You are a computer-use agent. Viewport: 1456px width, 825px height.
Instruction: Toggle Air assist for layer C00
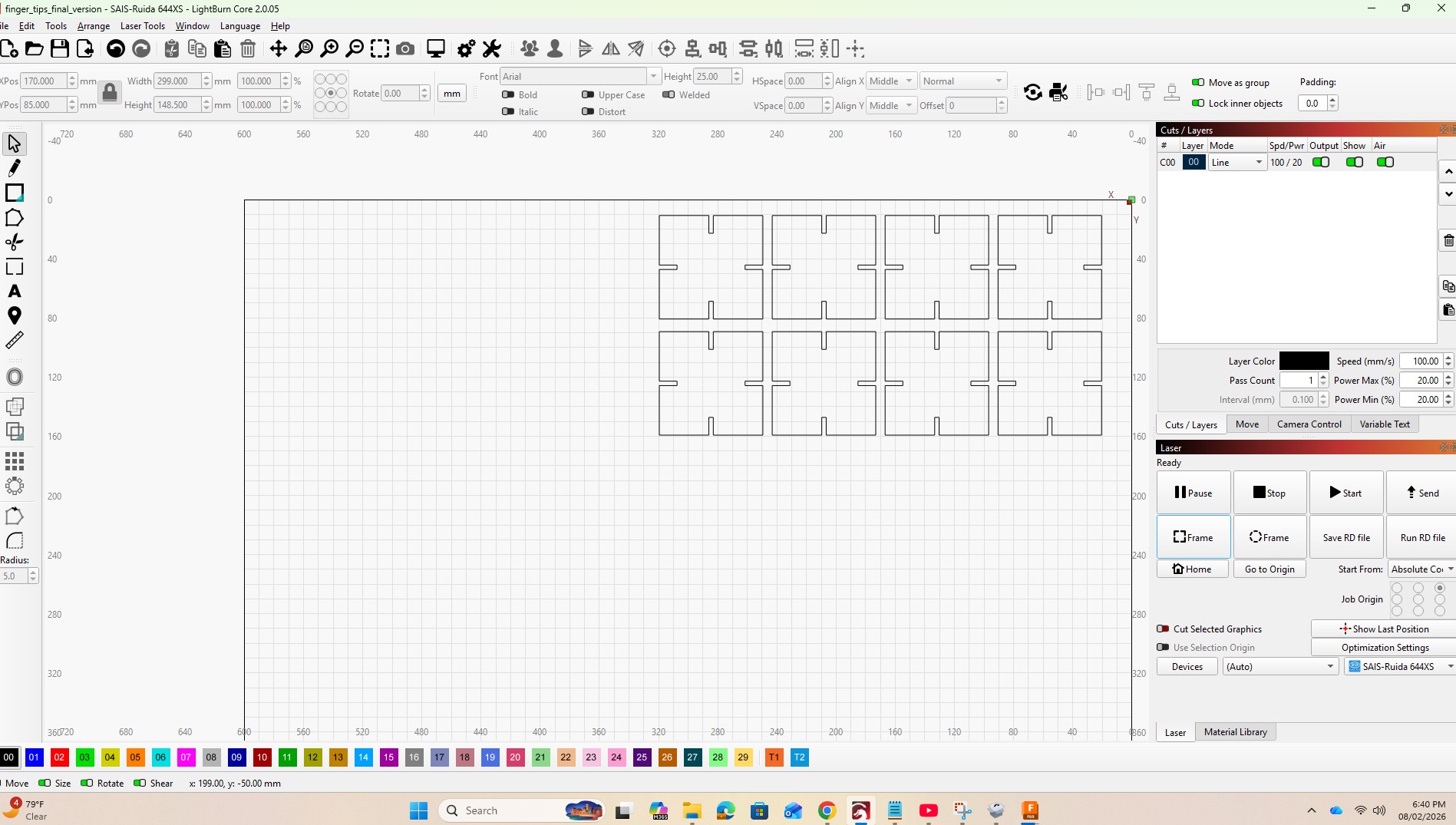tap(1385, 162)
